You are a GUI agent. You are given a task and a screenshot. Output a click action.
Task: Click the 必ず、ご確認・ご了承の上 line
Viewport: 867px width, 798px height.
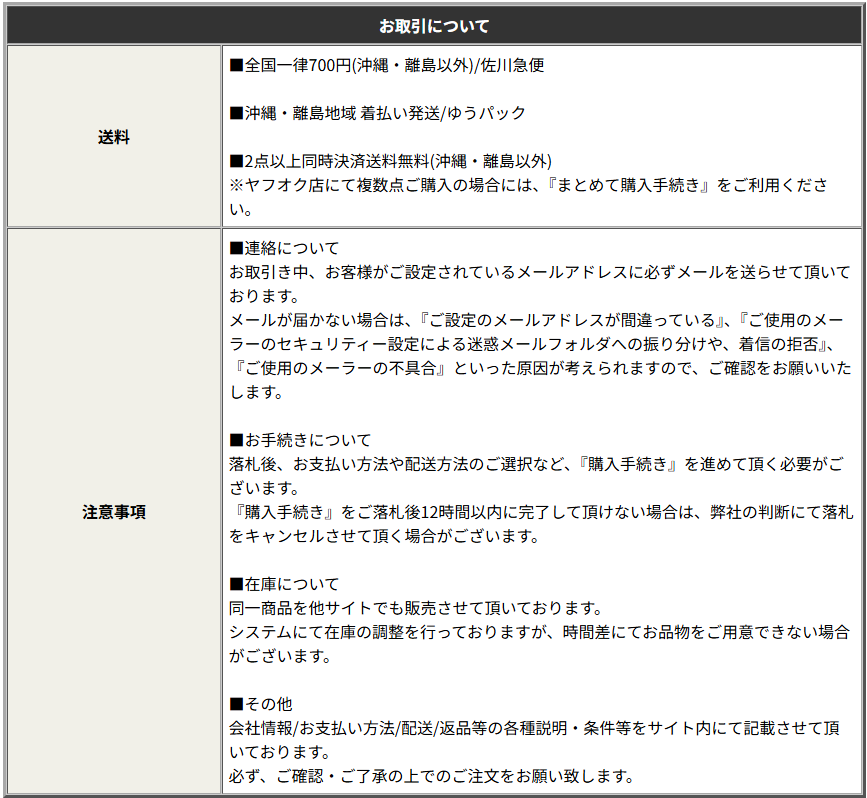coord(431,776)
